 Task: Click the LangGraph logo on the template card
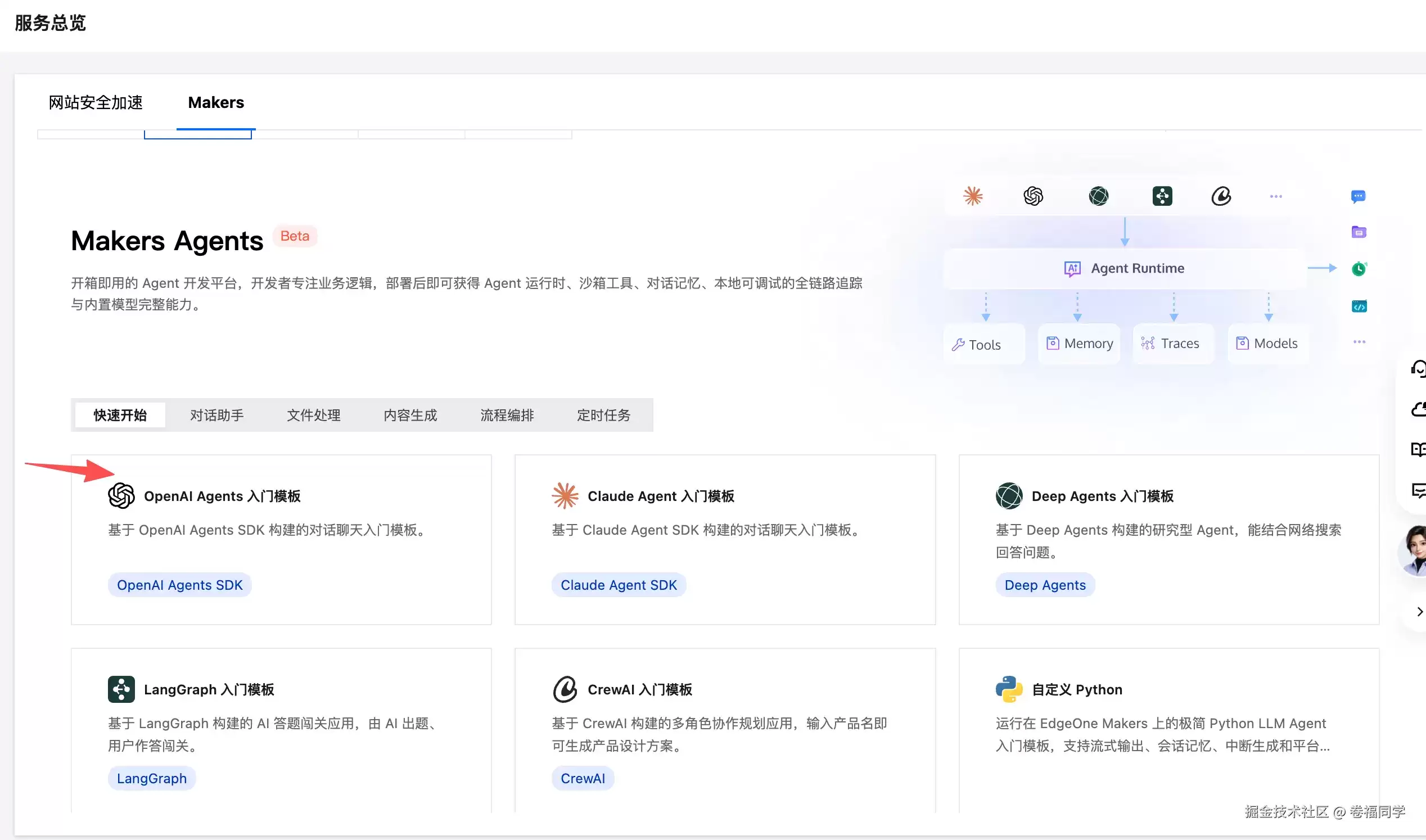[121, 689]
